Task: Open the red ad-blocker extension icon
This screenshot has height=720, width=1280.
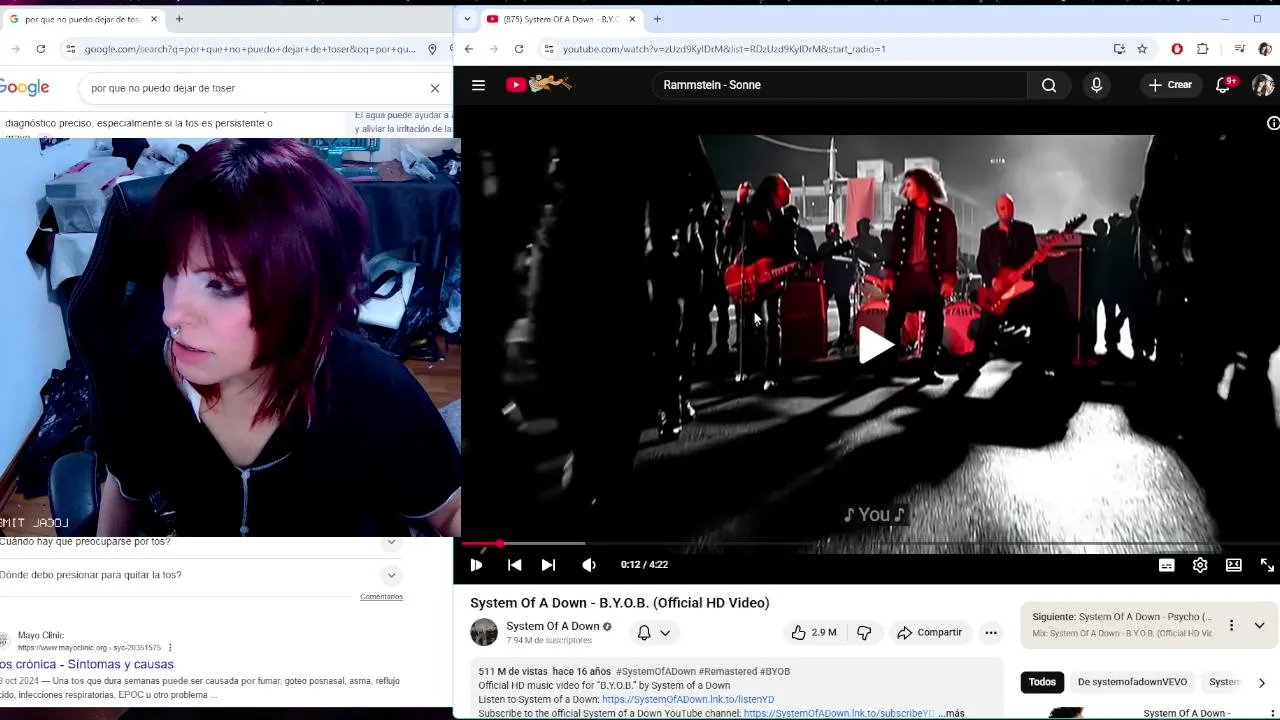Action: tap(1177, 49)
